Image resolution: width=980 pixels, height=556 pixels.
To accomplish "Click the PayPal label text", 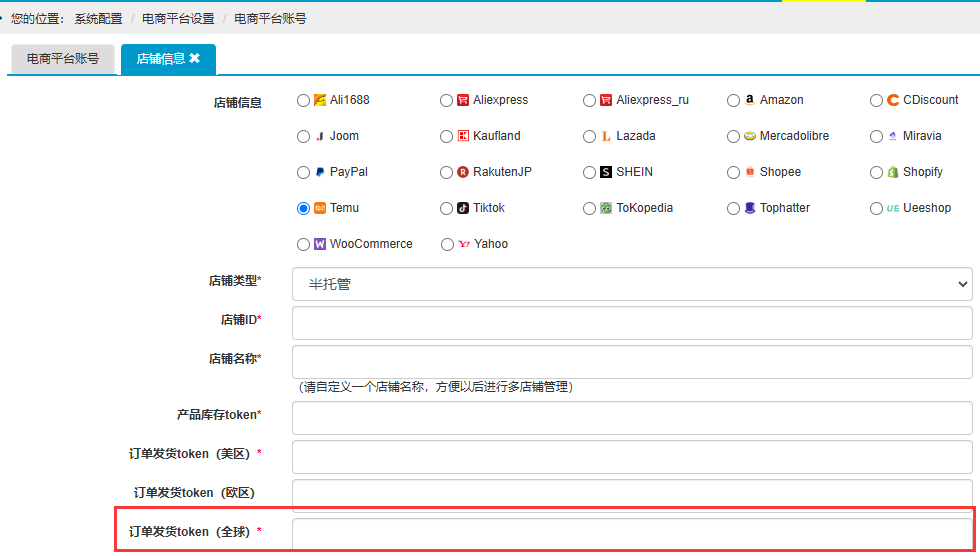I will (349, 172).
